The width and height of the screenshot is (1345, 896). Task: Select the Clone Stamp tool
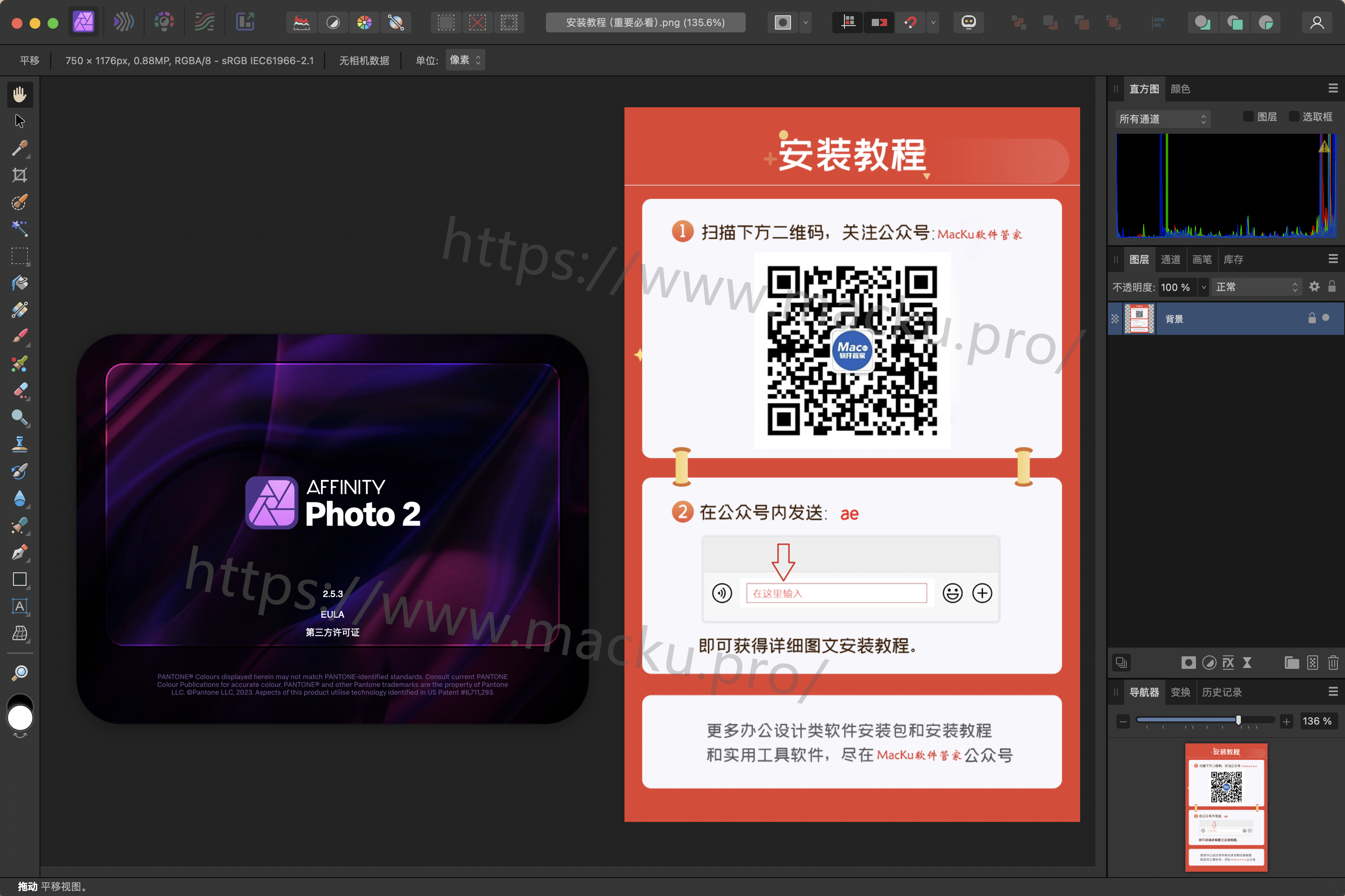(20, 444)
